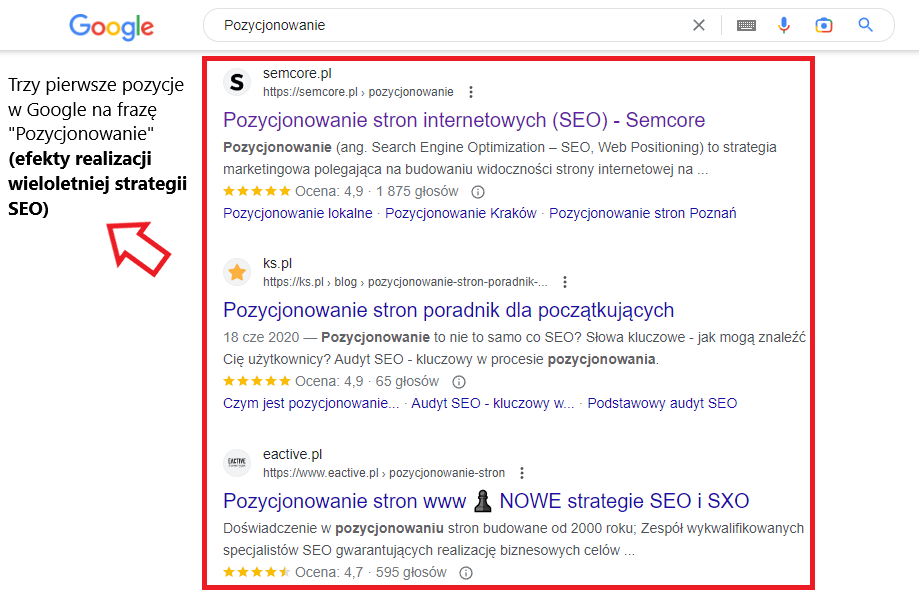The width and height of the screenshot is (919, 593).
Task: Click info icon beside 595 głosów
Action: 466,573
